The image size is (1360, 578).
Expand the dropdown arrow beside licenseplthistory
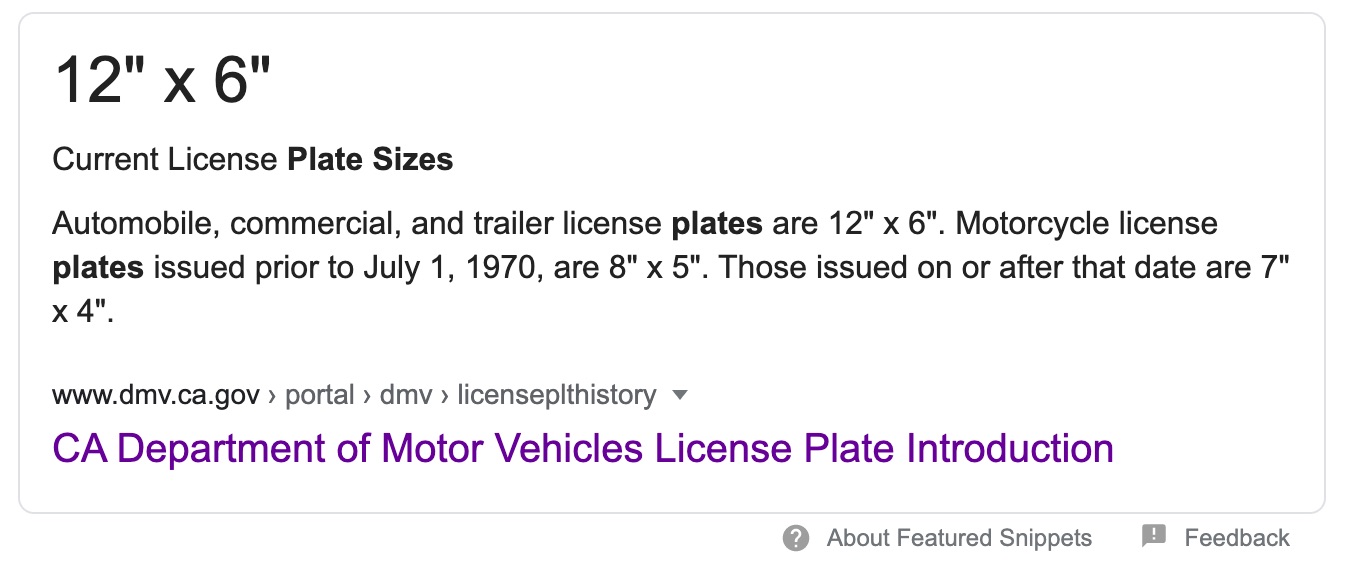pyautogui.click(x=680, y=395)
